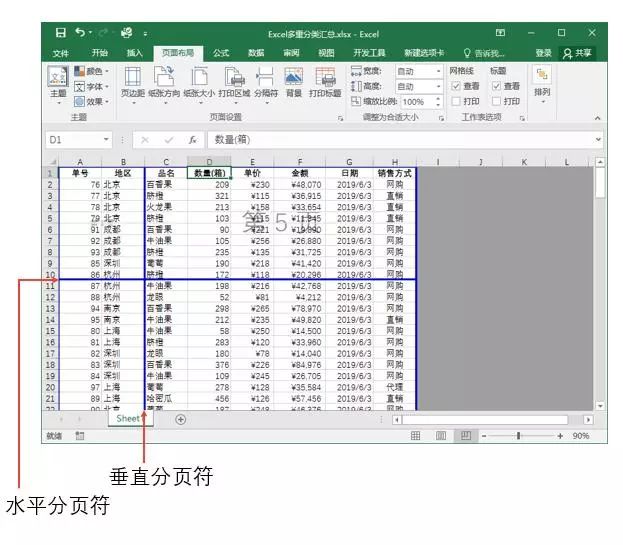Click horizontal scrollbar right arrow

(588, 419)
